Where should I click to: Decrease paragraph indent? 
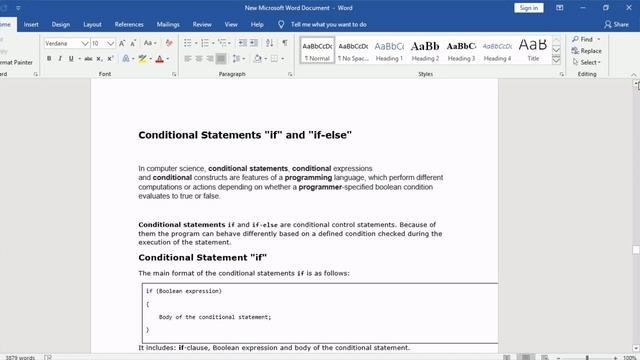[x=242, y=43]
